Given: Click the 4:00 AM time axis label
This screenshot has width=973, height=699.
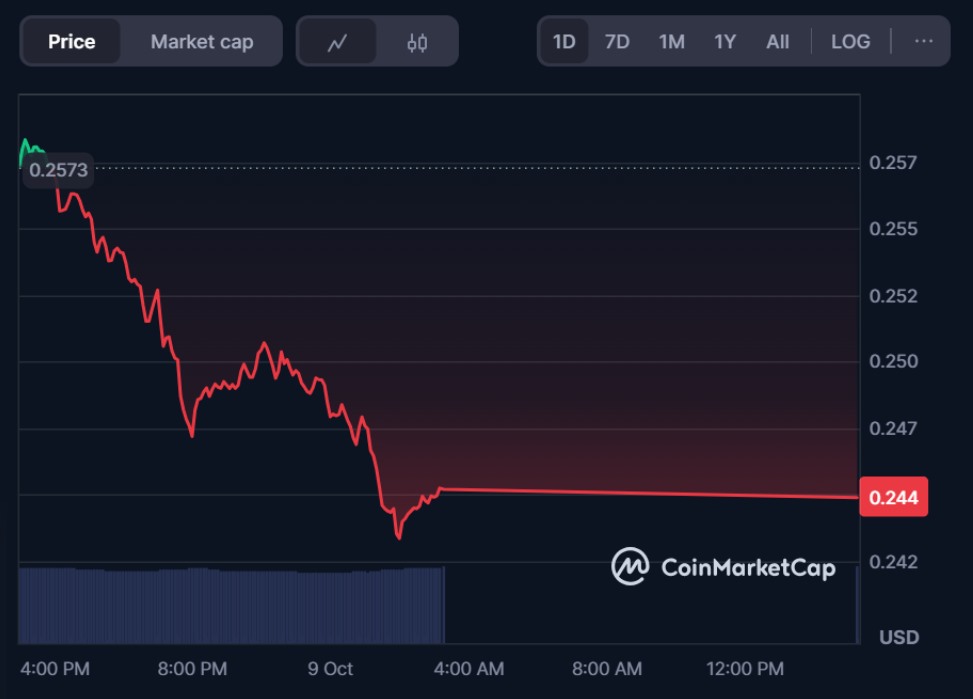Looking at the screenshot, I should pyautogui.click(x=470, y=669).
